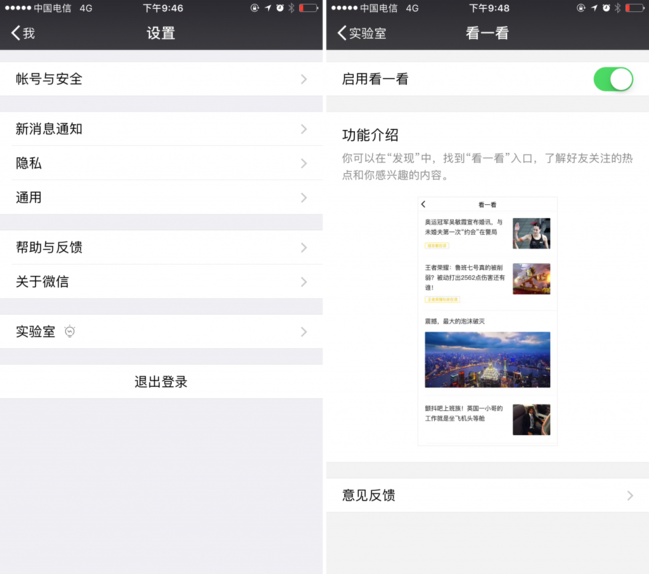Click signal dots in right status bar
The height and width of the screenshot is (574, 649).
pos(344,8)
